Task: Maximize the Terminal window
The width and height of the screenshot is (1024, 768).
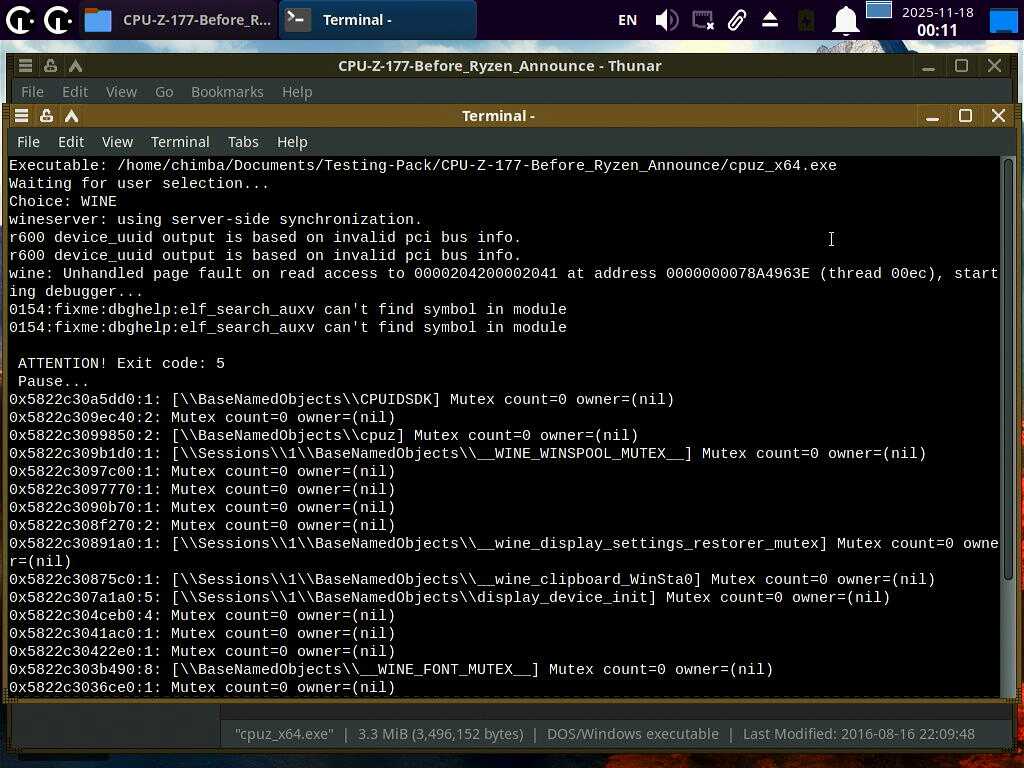Action: point(965,116)
